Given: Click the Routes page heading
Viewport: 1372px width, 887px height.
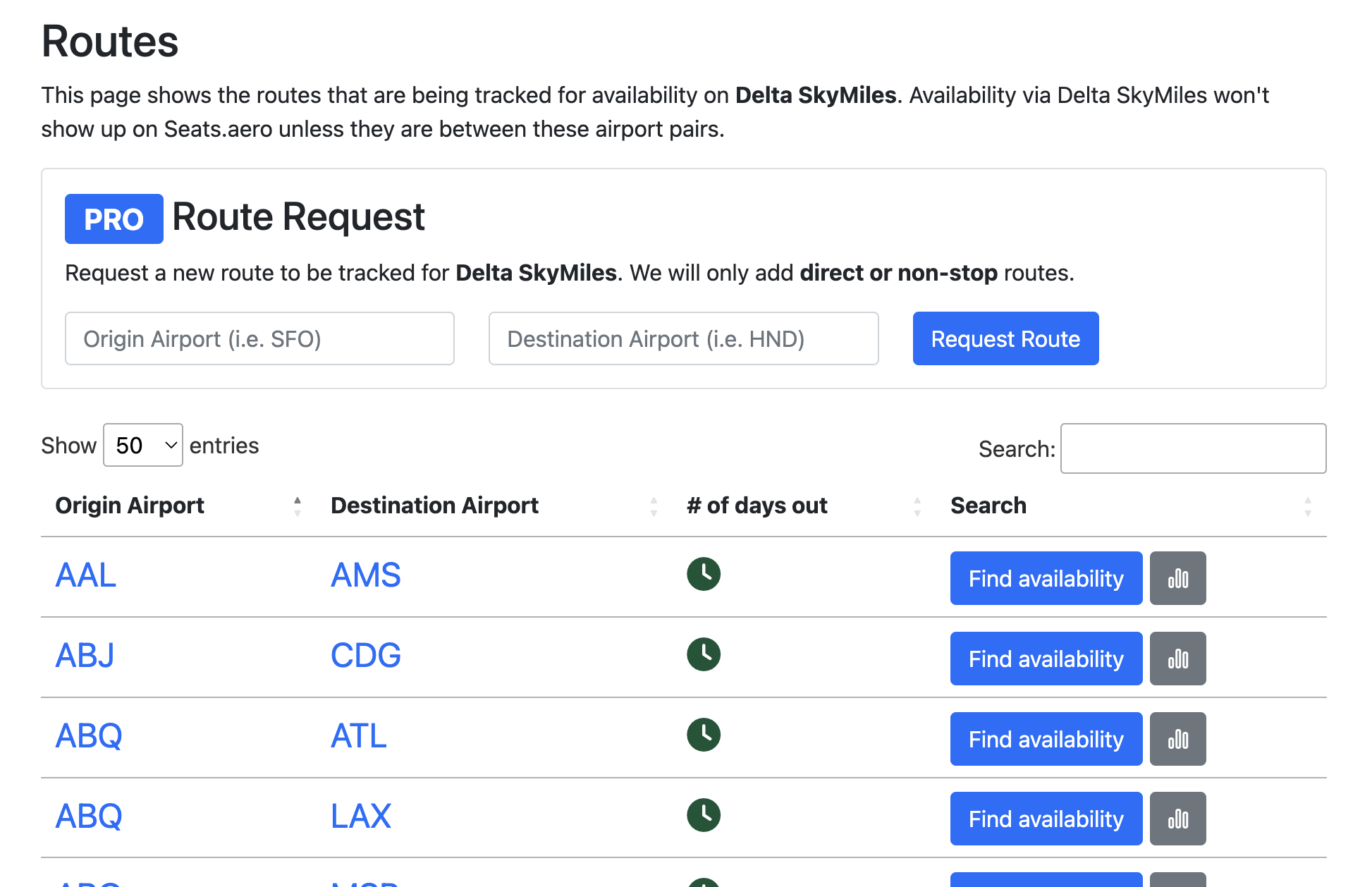Looking at the screenshot, I should coord(110,41).
